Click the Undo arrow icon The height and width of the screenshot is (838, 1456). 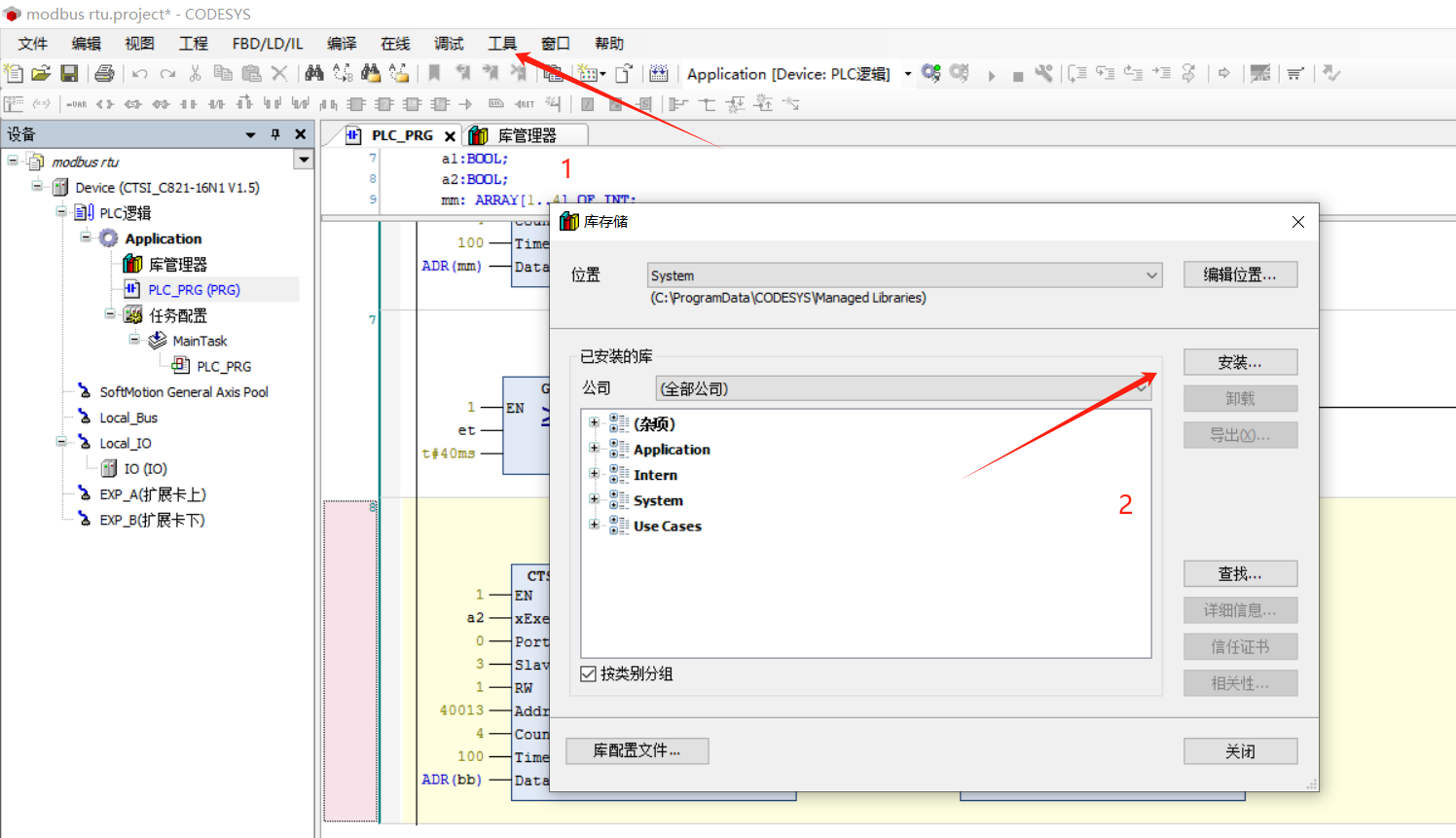(140, 73)
